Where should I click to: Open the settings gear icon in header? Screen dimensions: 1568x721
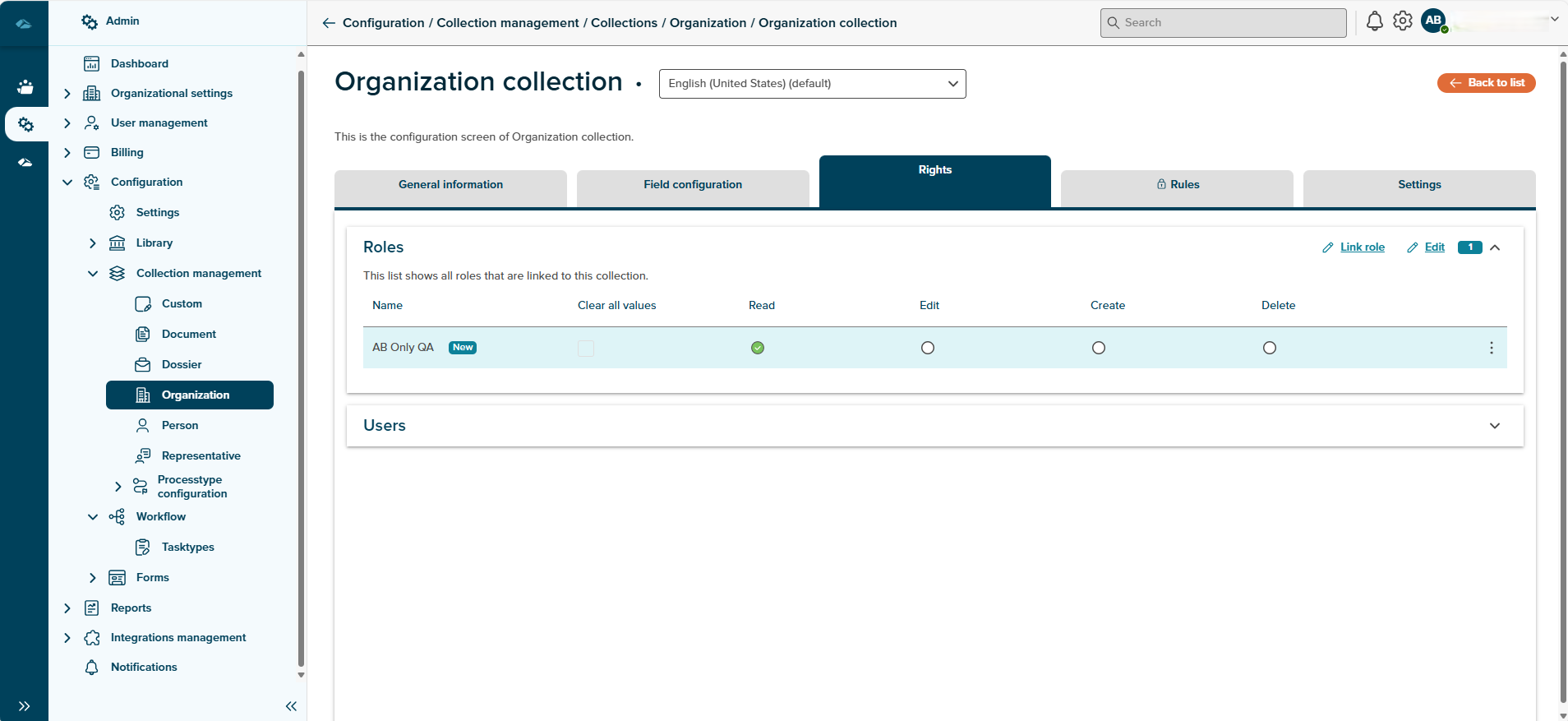point(1403,21)
